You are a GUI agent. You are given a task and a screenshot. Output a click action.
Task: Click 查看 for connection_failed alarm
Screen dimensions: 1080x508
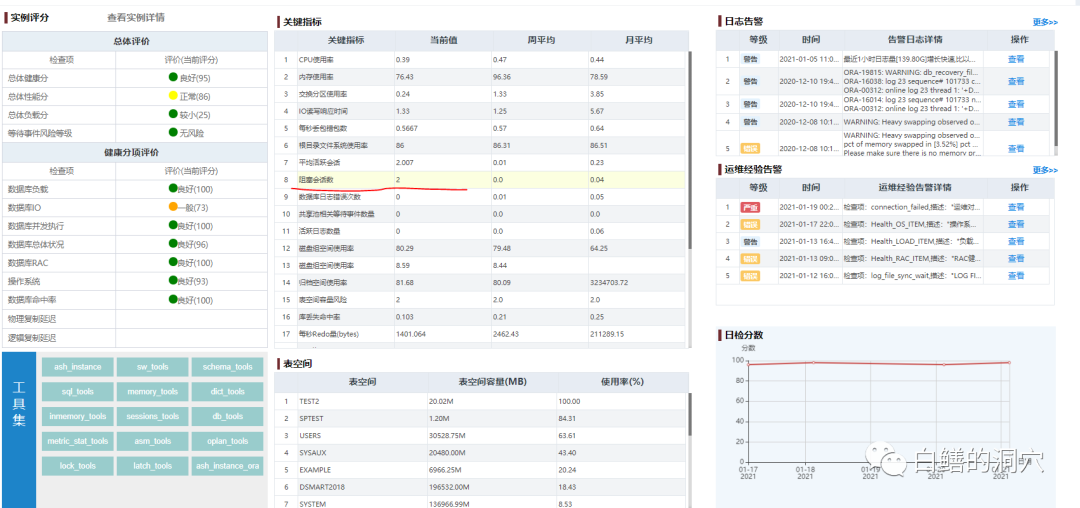[x=1016, y=207]
